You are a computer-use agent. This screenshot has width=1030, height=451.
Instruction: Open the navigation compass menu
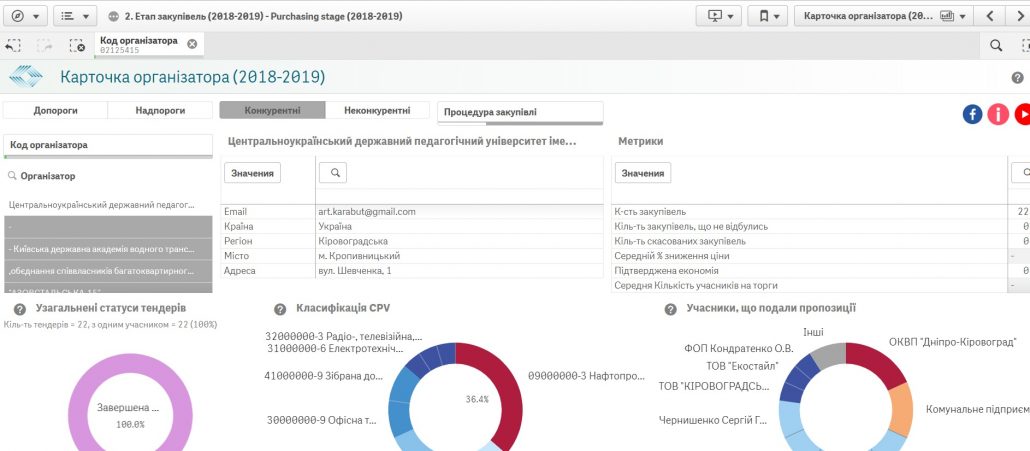click(26, 16)
